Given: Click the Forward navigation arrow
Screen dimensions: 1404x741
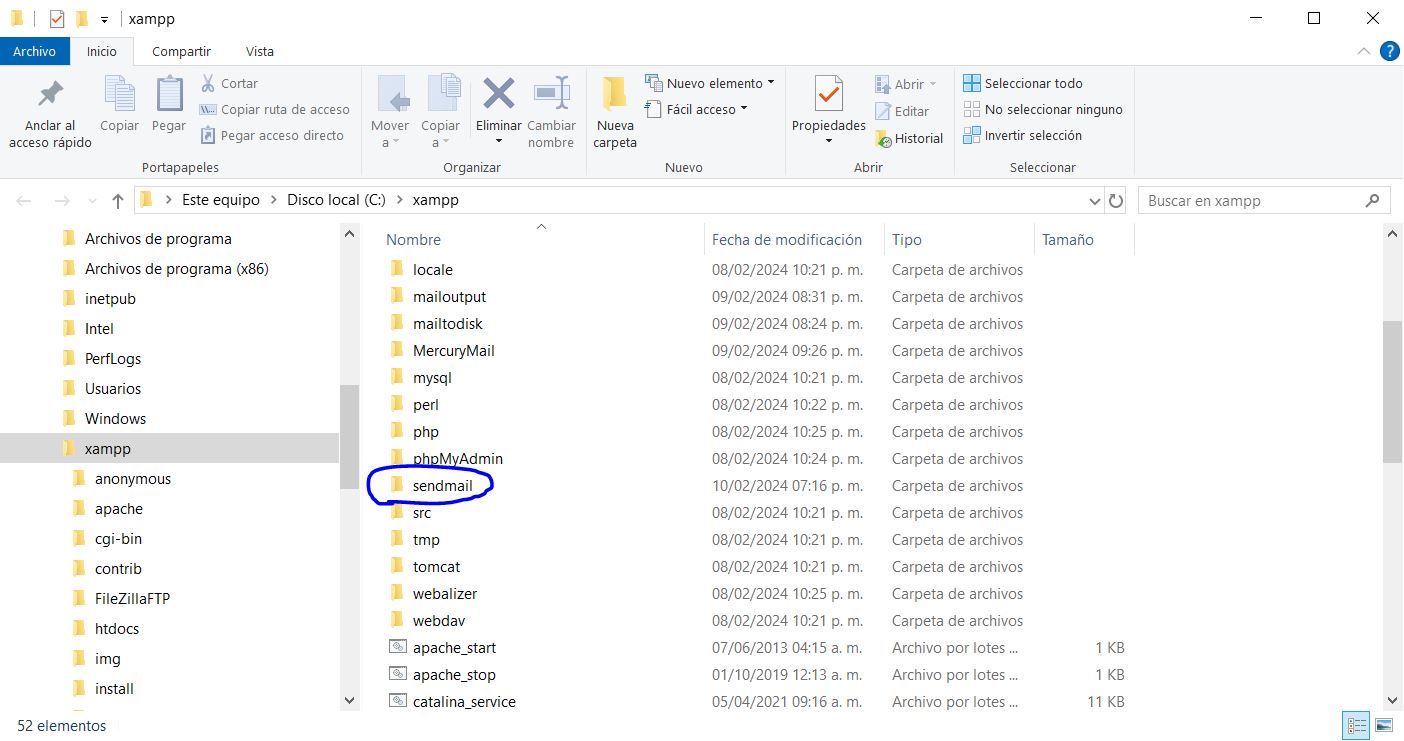Looking at the screenshot, I should point(62,201).
